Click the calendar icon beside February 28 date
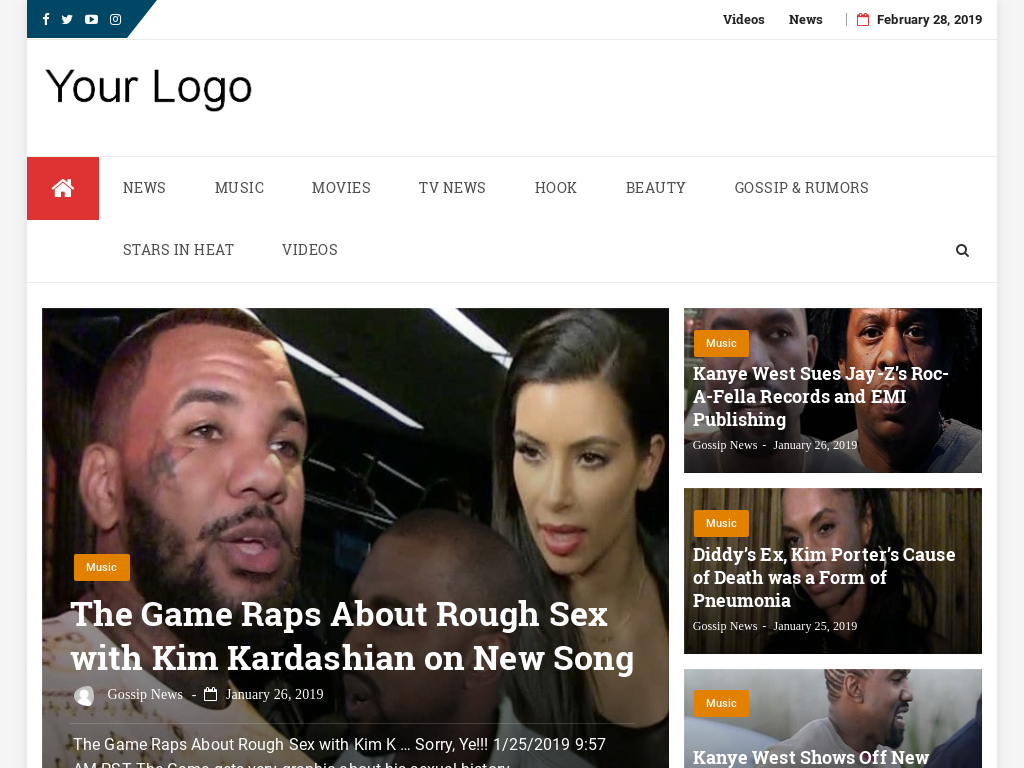 862,19
